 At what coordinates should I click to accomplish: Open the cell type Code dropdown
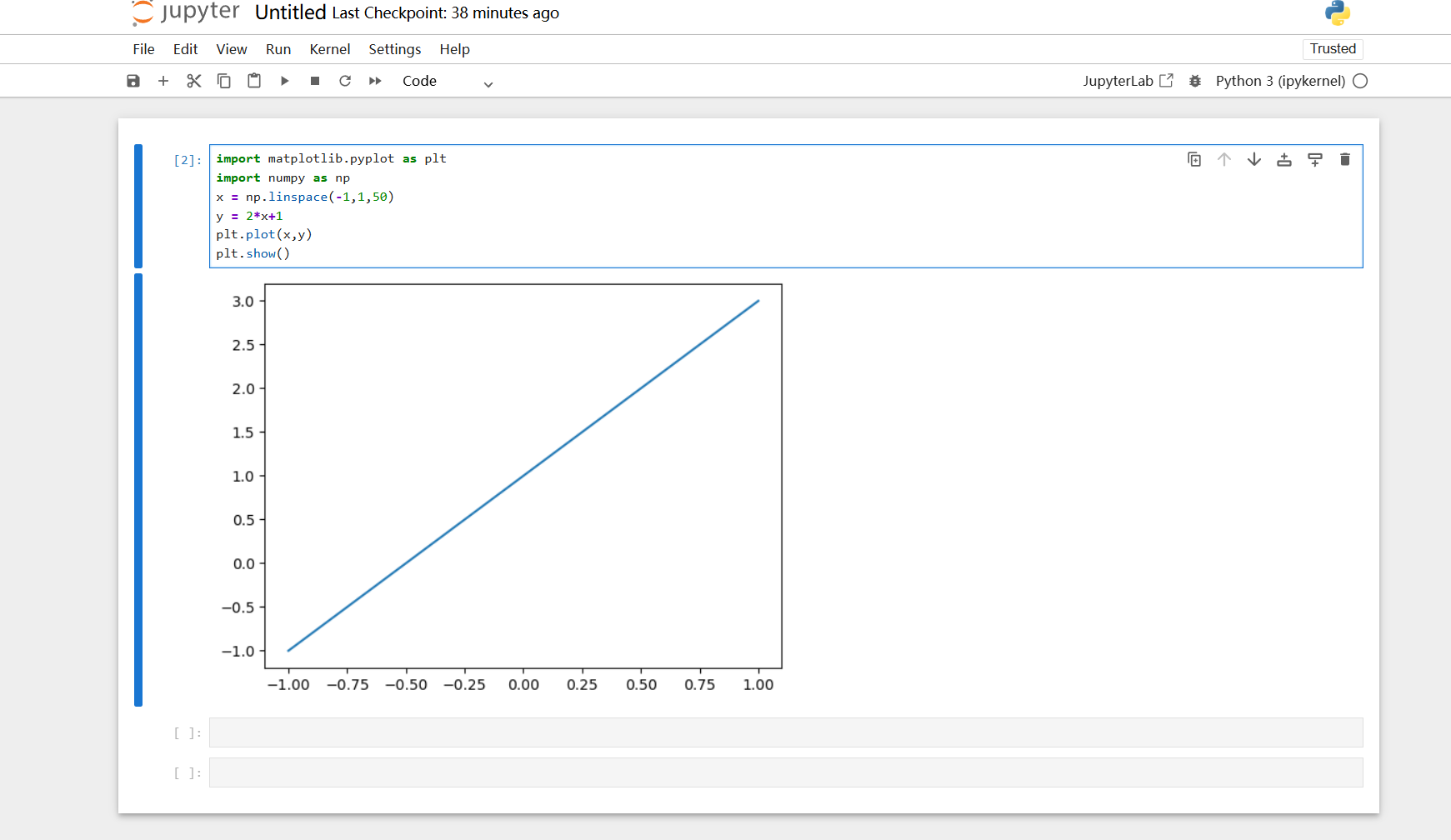(448, 81)
